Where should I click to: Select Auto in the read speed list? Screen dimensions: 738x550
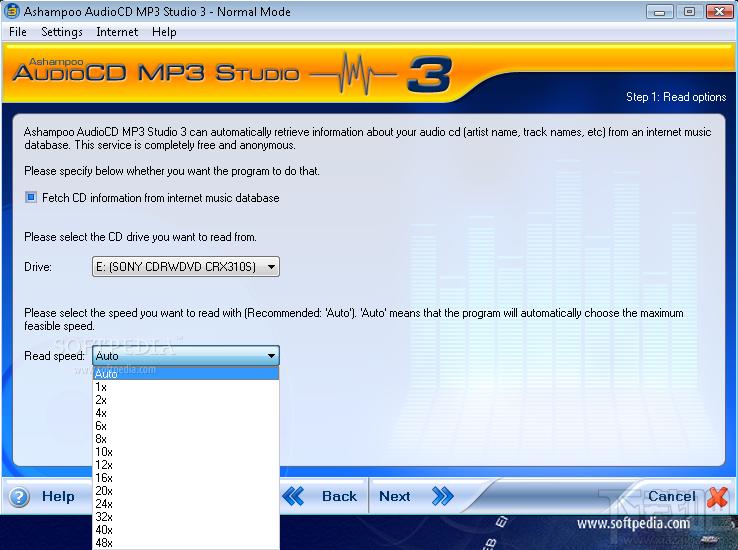185,374
